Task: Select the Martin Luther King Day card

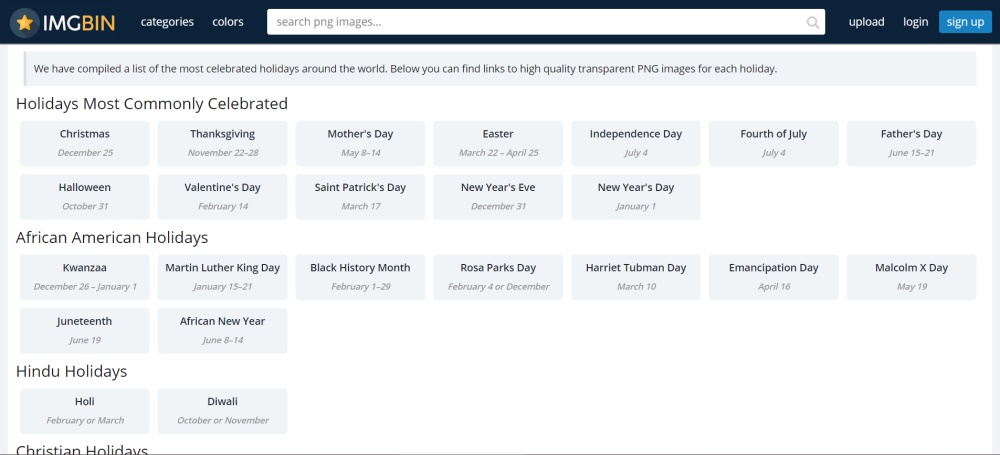Action: pyautogui.click(x=223, y=278)
